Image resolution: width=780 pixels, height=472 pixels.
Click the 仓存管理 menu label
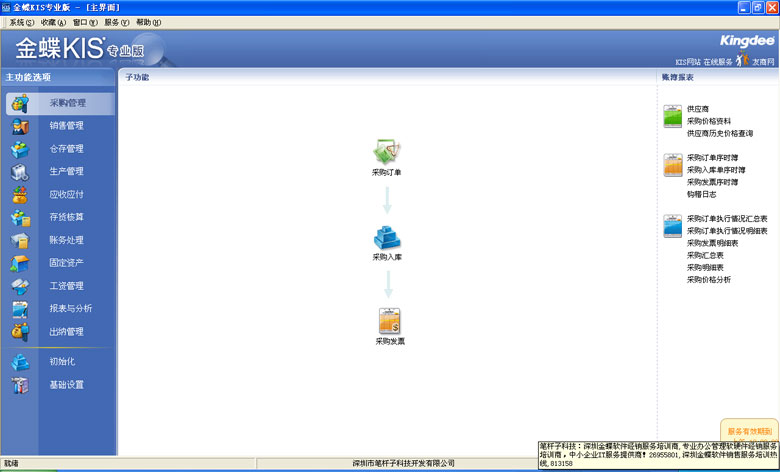(67, 149)
